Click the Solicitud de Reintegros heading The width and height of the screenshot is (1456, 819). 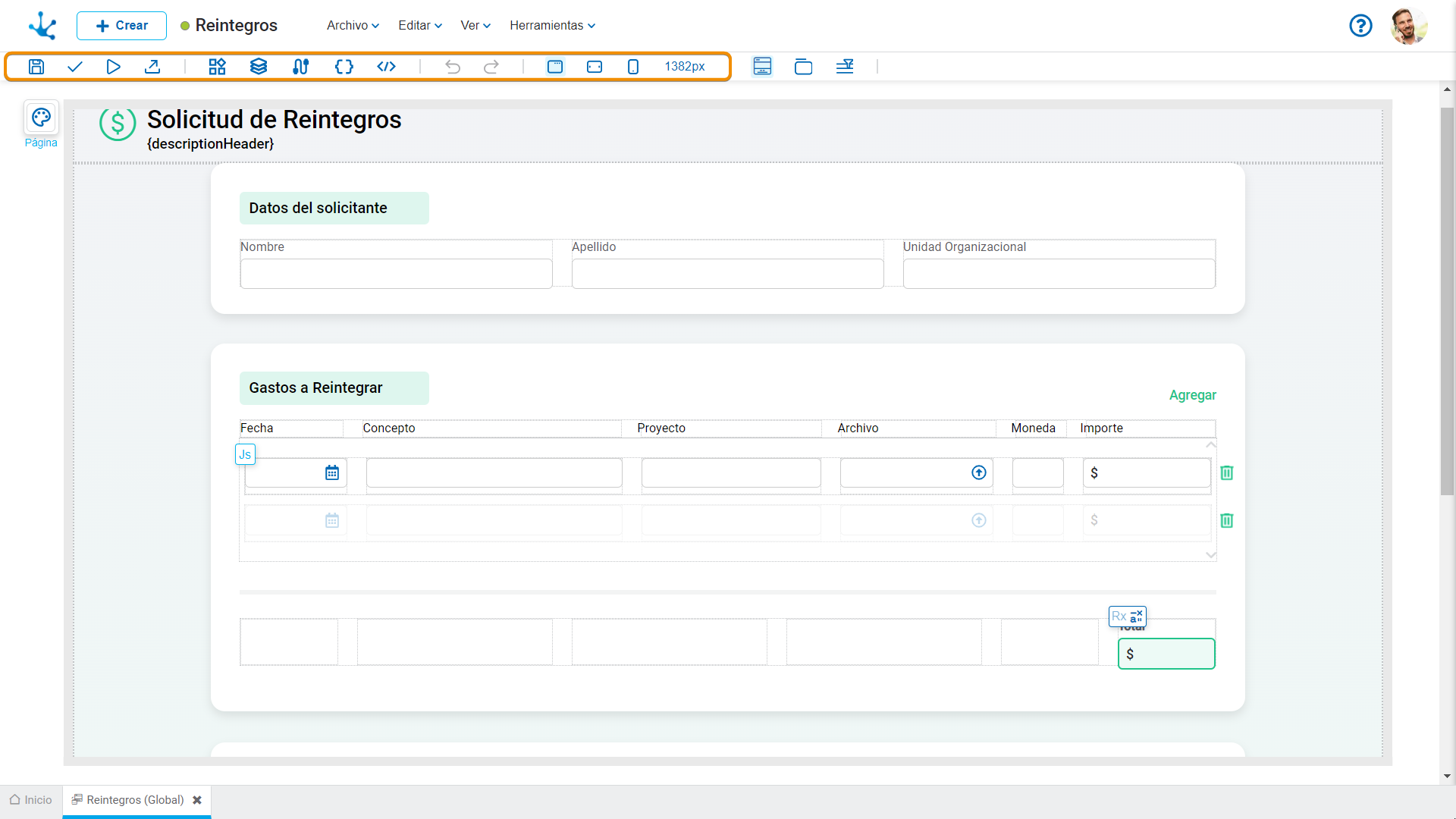tap(274, 120)
